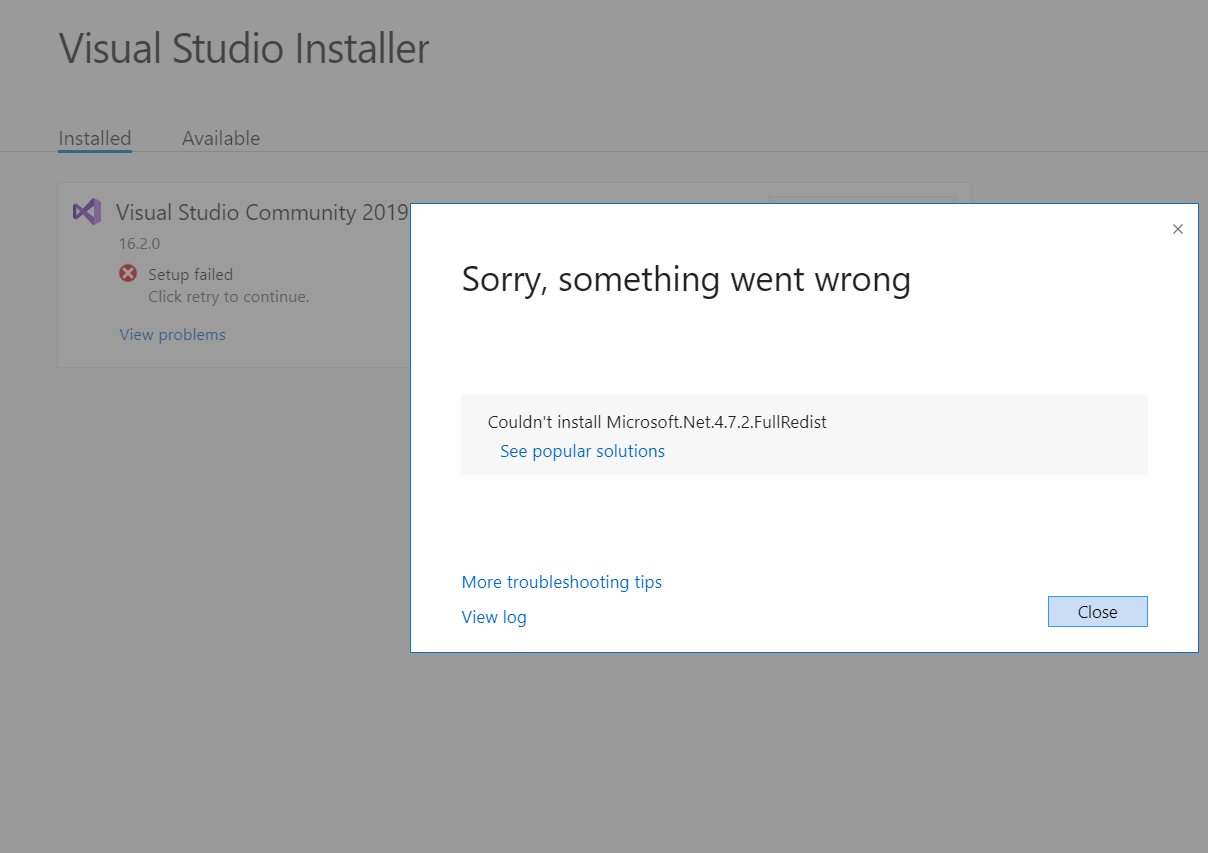The width and height of the screenshot is (1208, 853).
Task: Follow the More troubleshooting tips link
Action: point(562,582)
